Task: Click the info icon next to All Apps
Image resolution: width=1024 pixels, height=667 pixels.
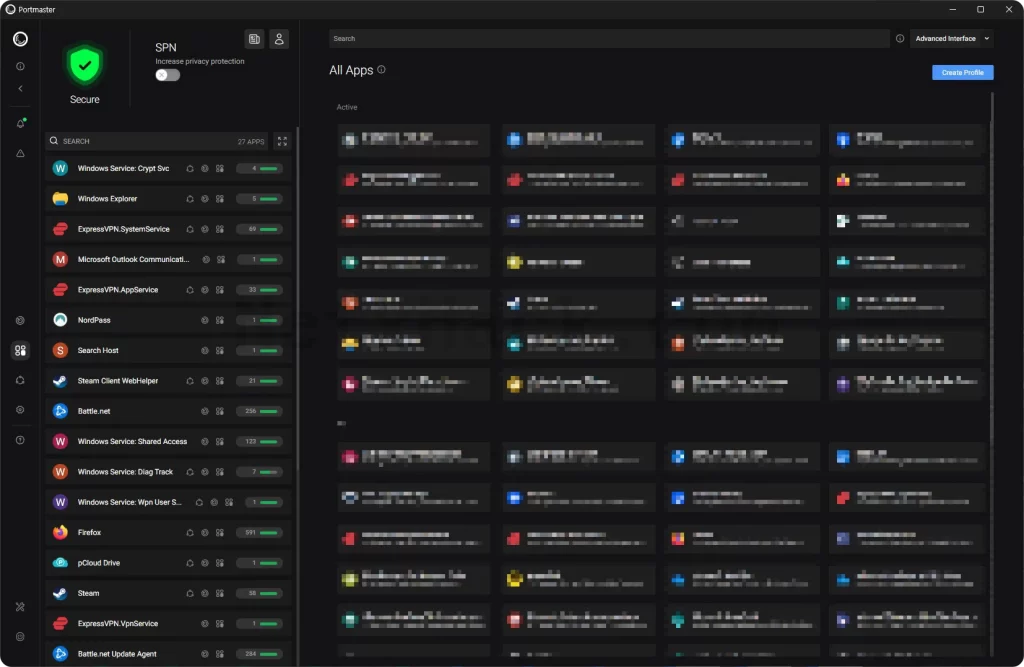Action: click(x=381, y=69)
